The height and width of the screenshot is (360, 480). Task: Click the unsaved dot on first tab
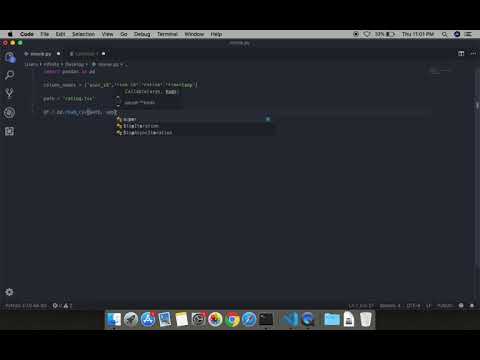pos(59,54)
